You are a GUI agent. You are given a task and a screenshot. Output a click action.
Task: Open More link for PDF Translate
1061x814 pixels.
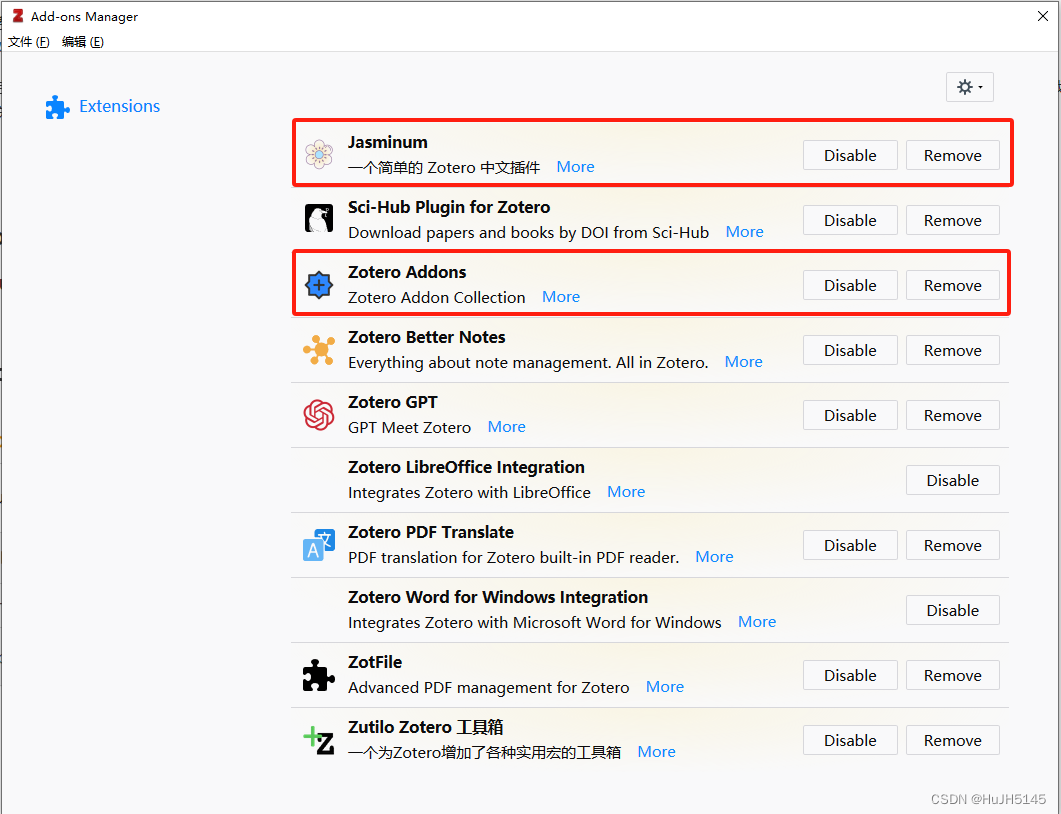pyautogui.click(x=715, y=556)
